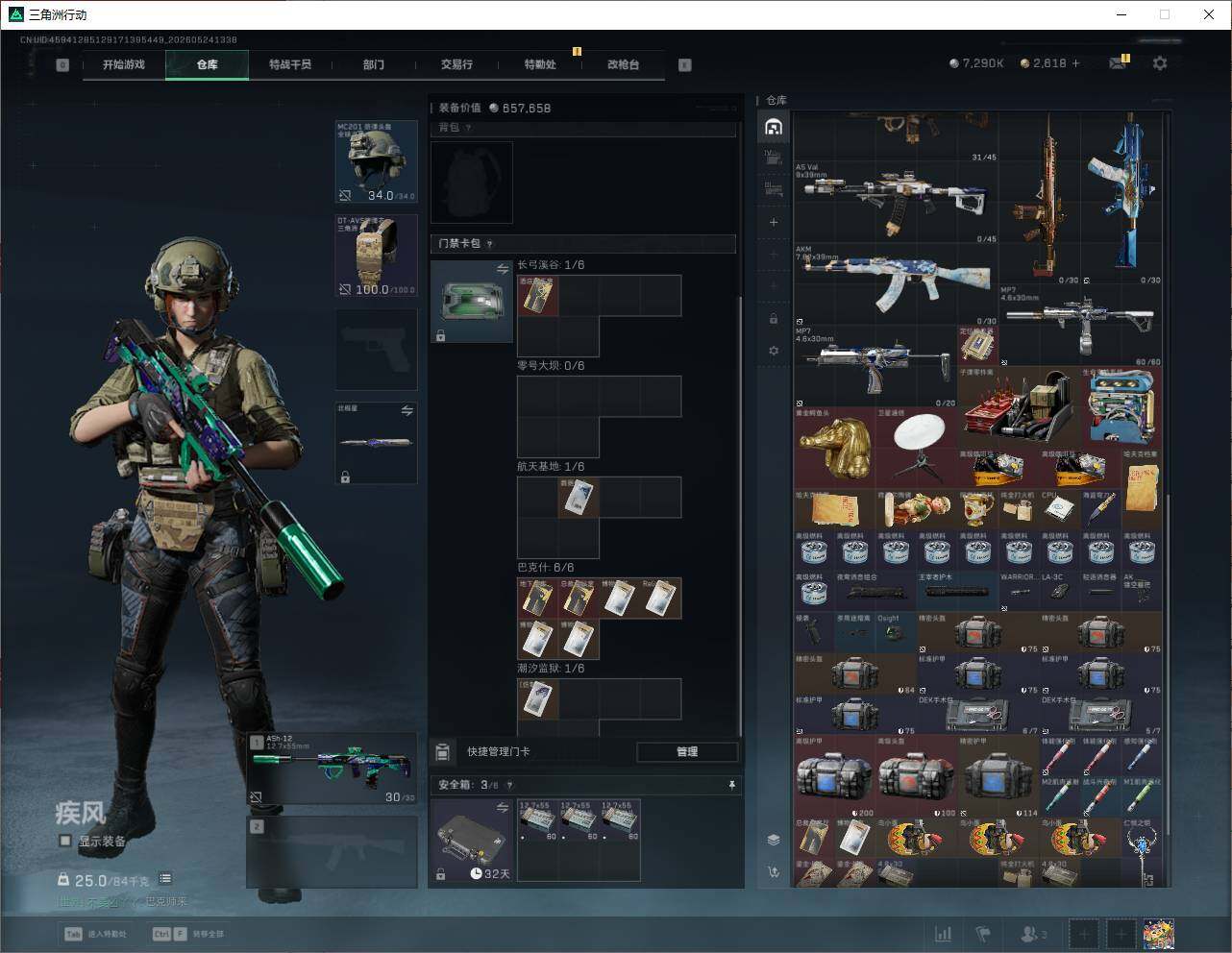Toggle the 显示装备 checkbox
Image resolution: width=1232 pixels, height=953 pixels.
click(x=65, y=841)
